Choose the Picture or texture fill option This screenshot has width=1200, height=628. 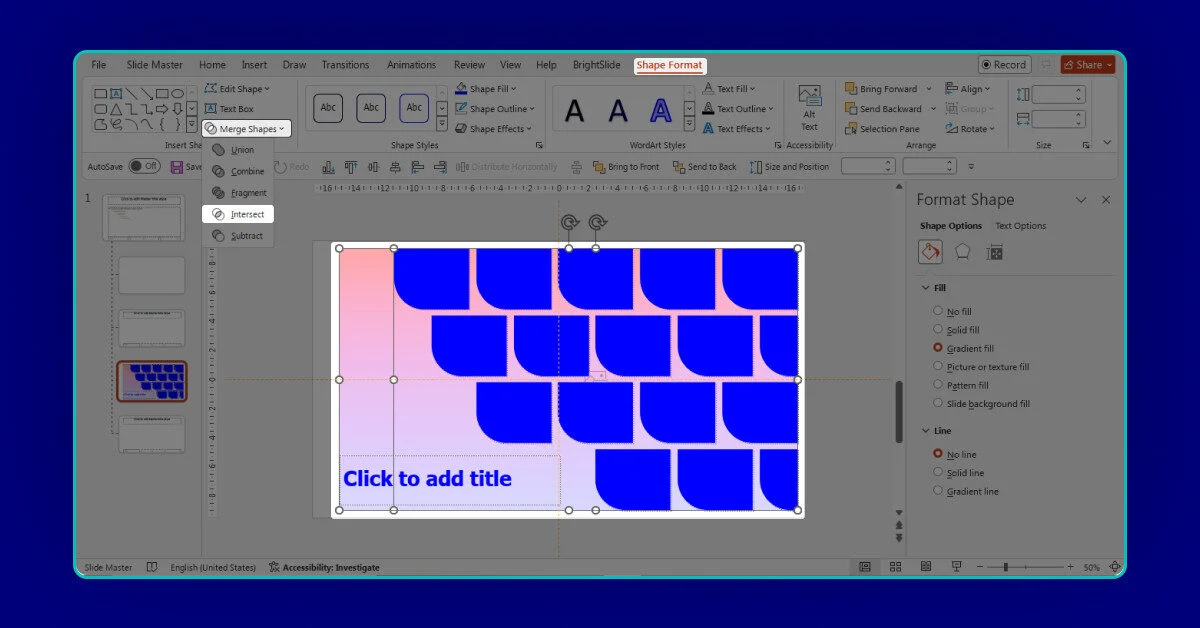(x=938, y=367)
